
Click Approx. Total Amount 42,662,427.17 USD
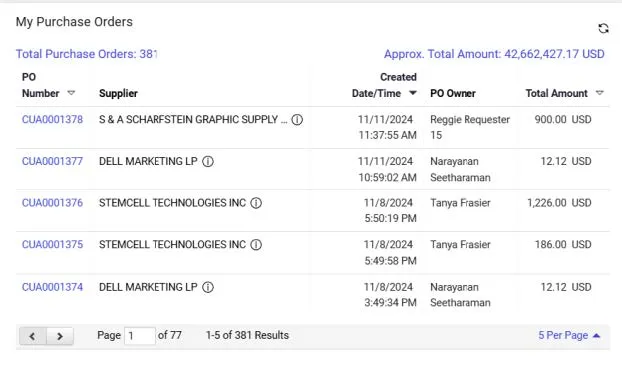494,54
